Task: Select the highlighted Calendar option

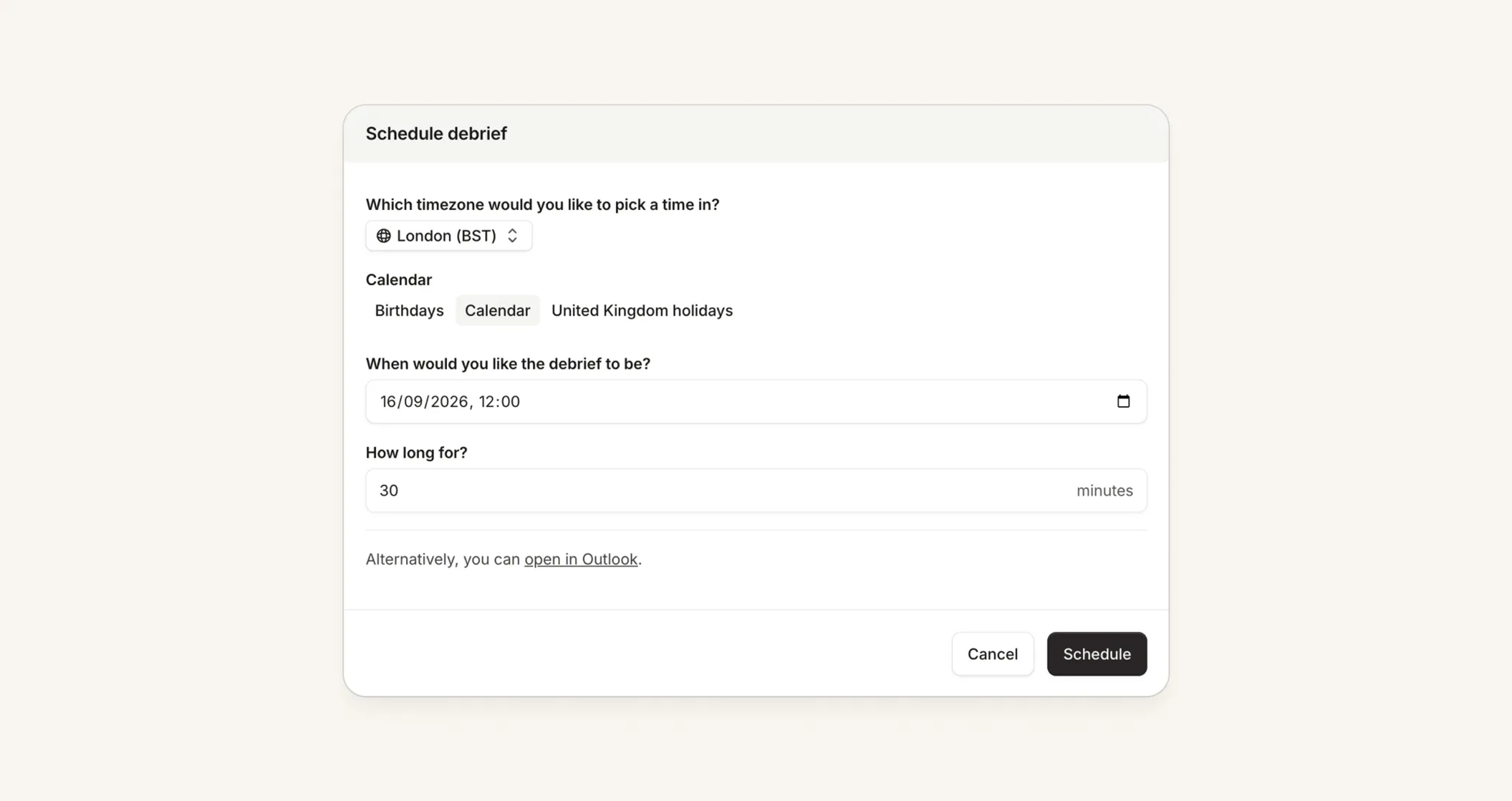Action: click(x=497, y=310)
